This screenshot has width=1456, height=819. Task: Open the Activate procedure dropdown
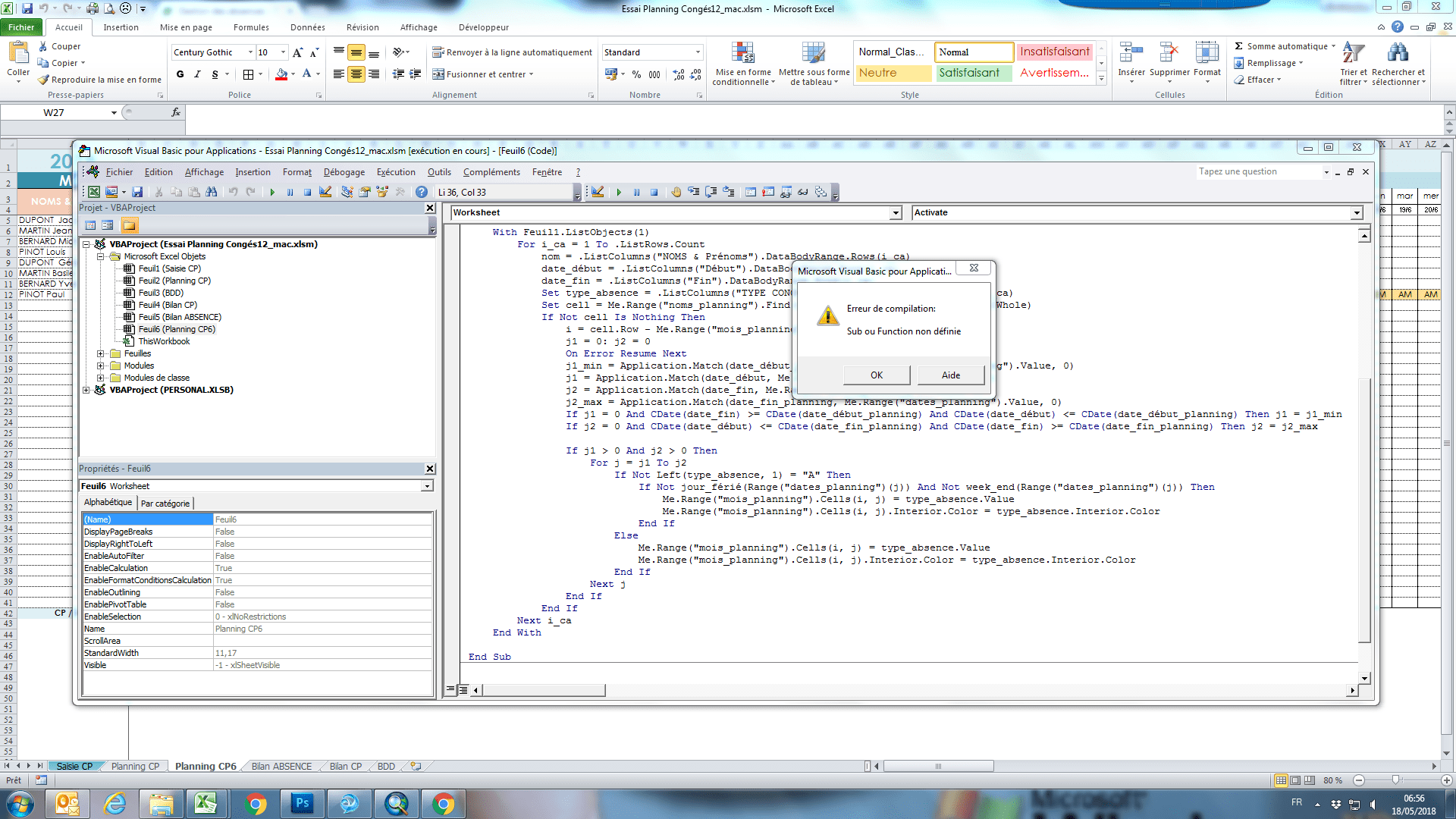(x=1357, y=213)
